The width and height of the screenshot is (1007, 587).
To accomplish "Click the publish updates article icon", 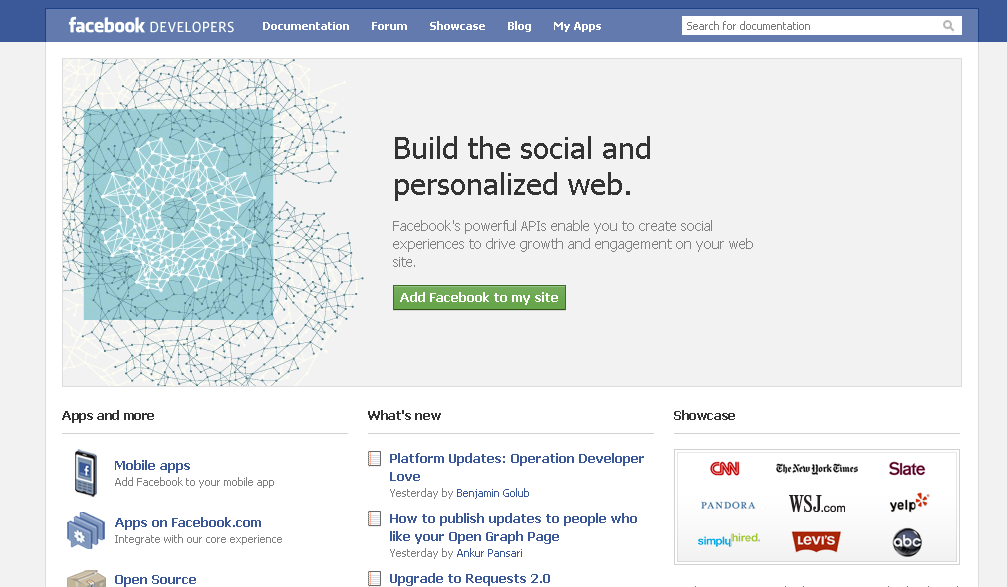I will pos(375,519).
